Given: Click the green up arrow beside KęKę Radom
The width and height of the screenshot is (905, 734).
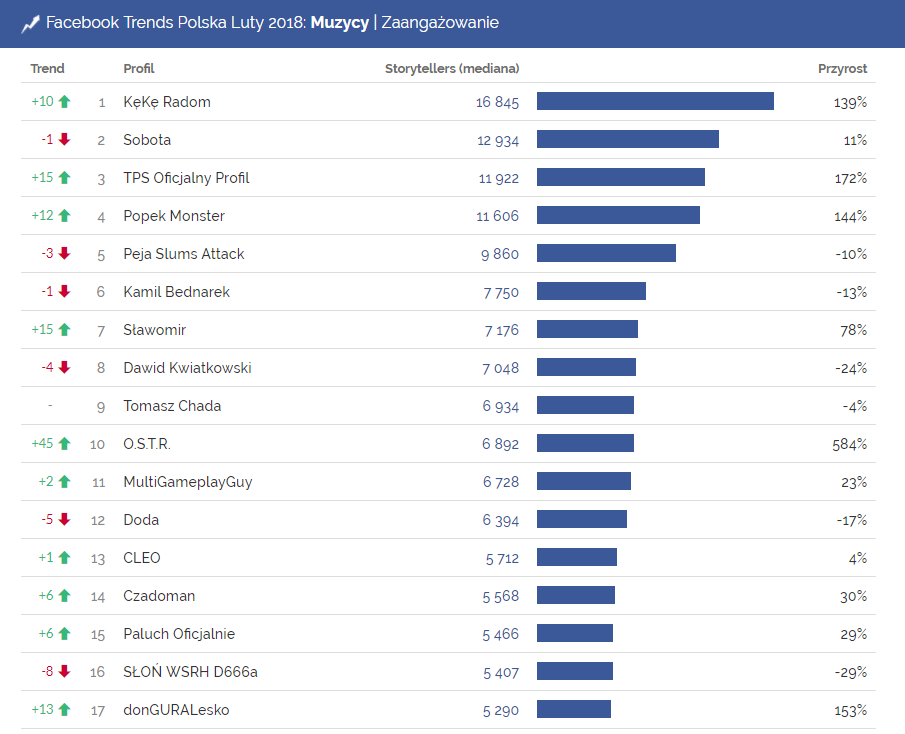Looking at the screenshot, I should click(x=65, y=102).
